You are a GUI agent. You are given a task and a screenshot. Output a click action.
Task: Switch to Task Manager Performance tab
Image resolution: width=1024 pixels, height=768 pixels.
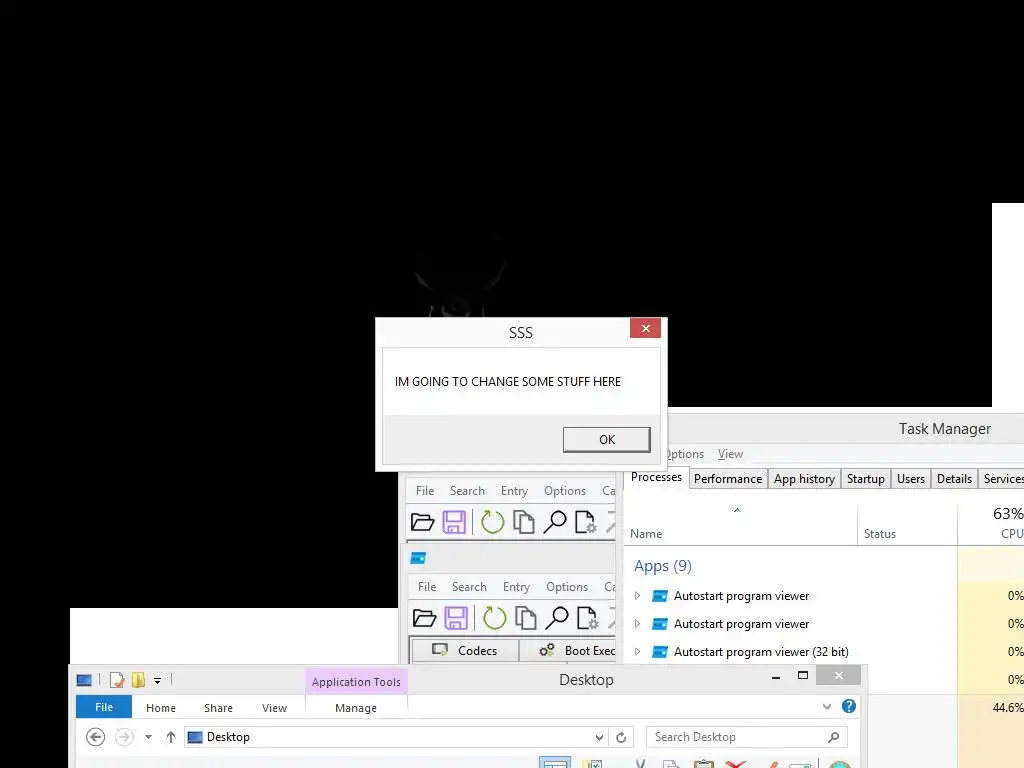(728, 479)
